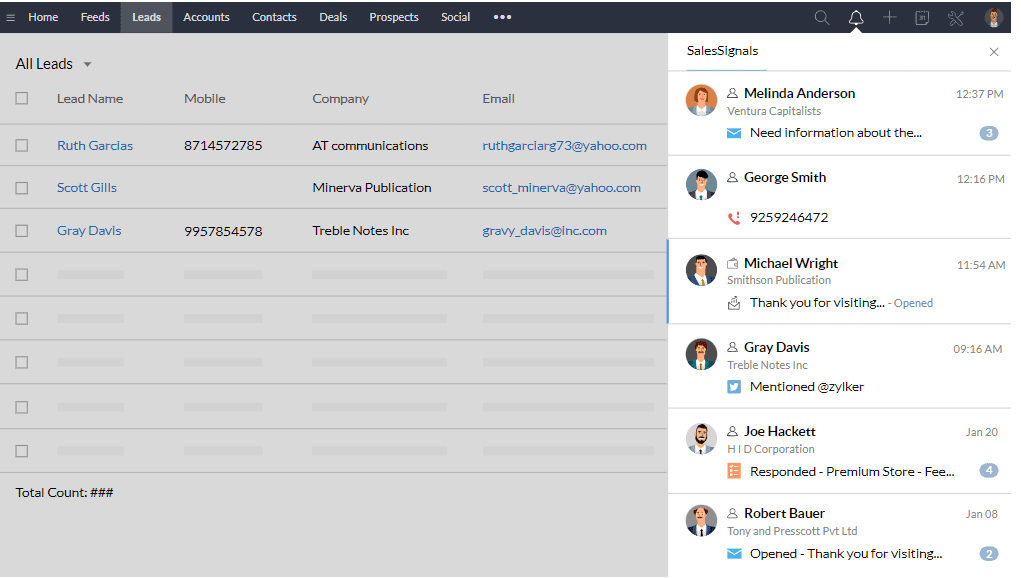Open the notifications bell

[x=855, y=17]
